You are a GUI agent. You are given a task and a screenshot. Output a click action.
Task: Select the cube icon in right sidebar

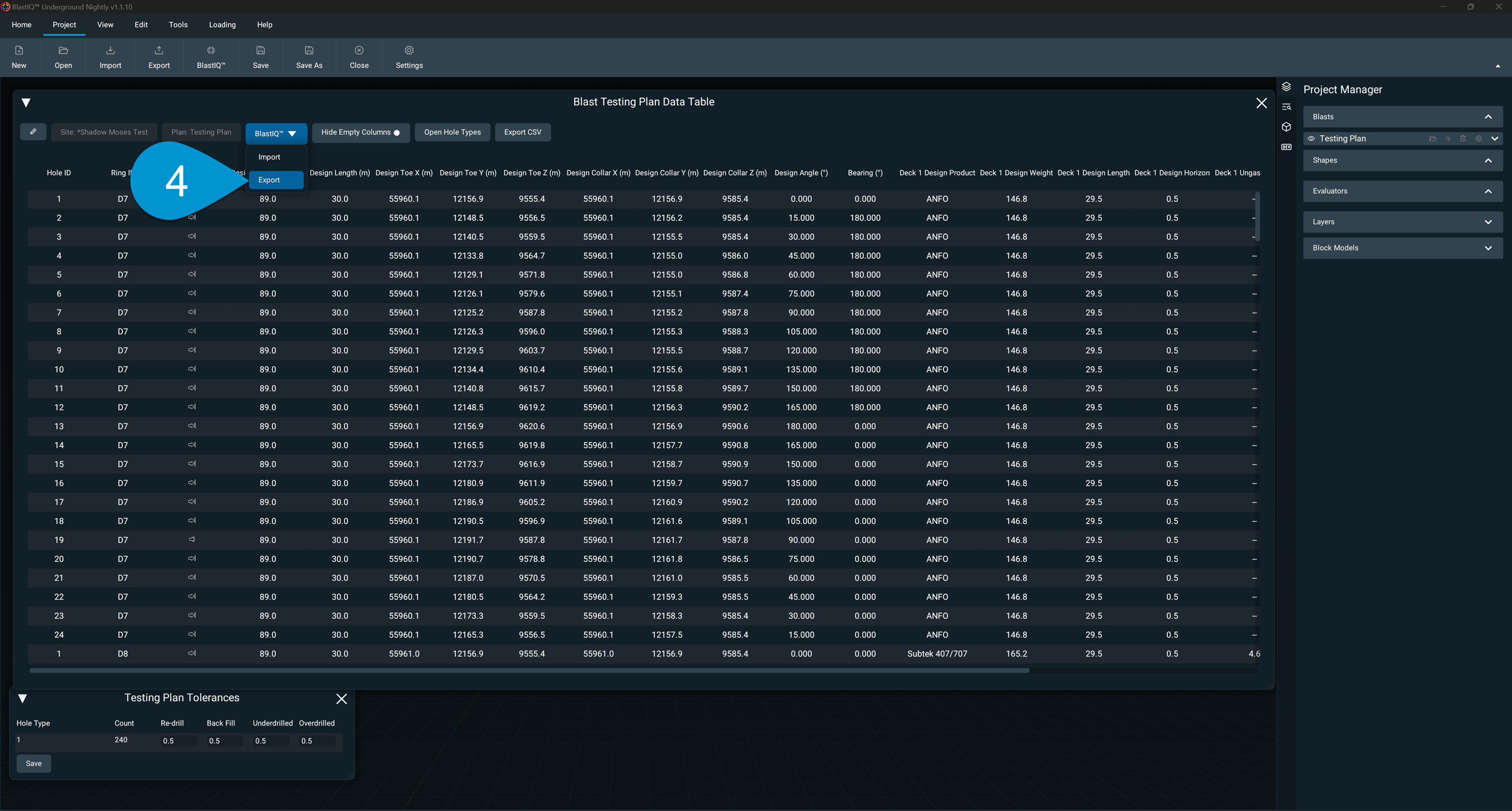[x=1287, y=127]
